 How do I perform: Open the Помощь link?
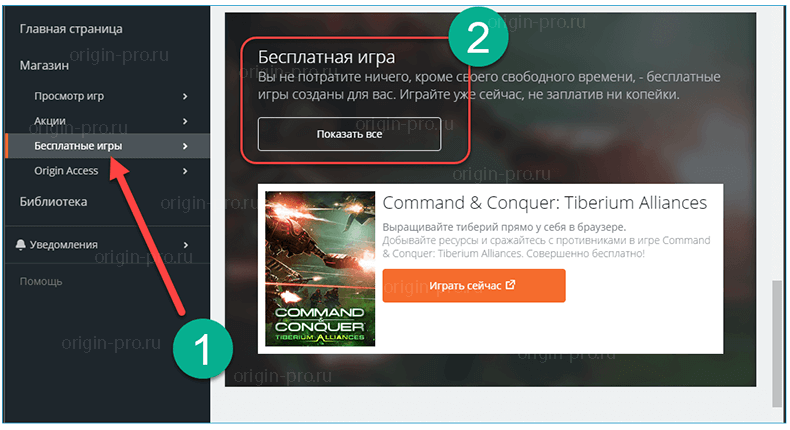pos(41,281)
